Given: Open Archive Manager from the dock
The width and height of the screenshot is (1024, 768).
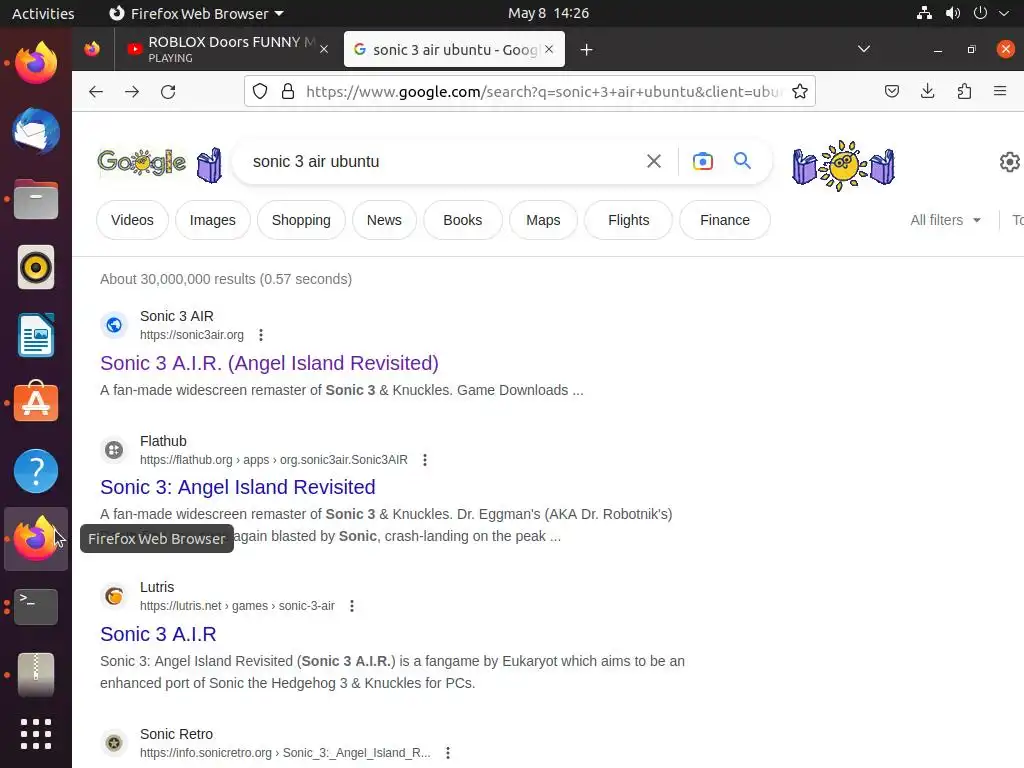Looking at the screenshot, I should [x=36, y=675].
